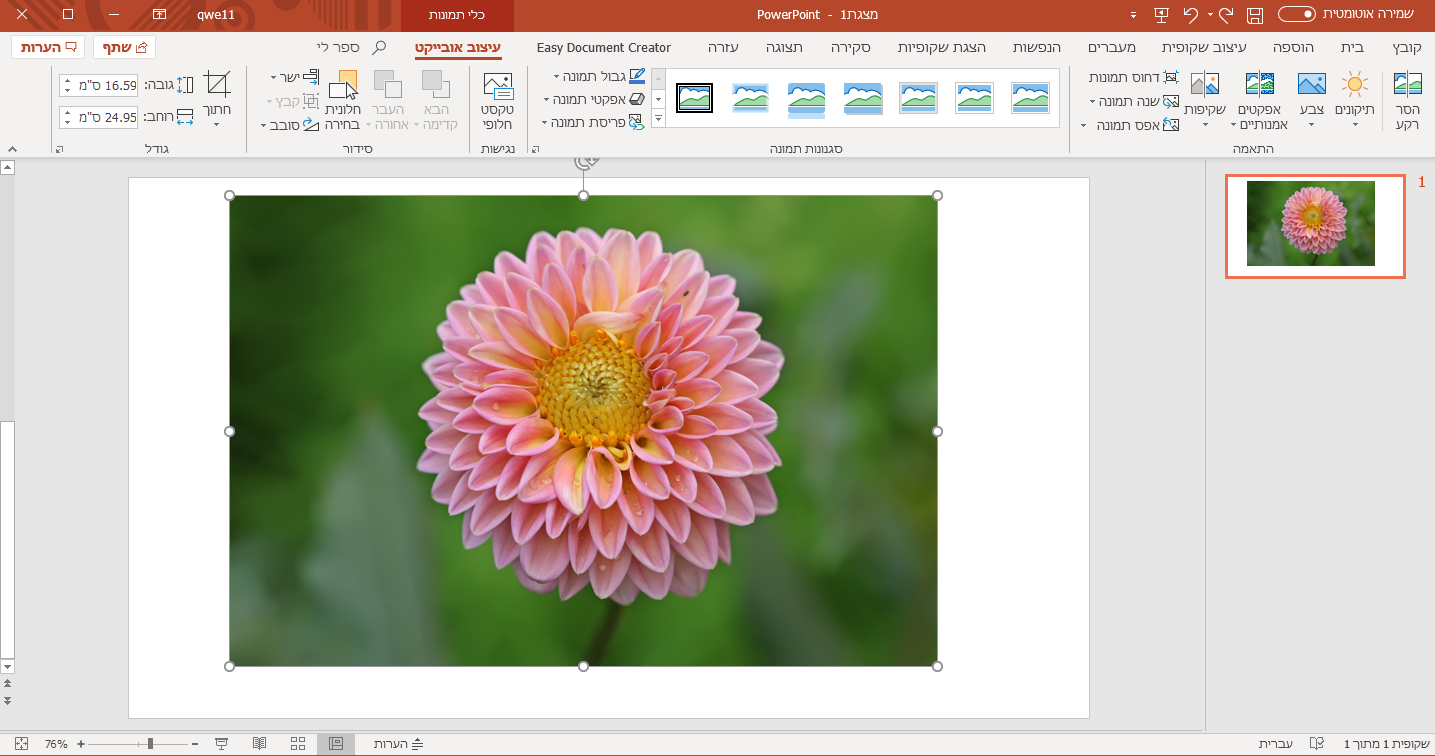Open Size (גודל) group dialog launcher

click(x=59, y=149)
